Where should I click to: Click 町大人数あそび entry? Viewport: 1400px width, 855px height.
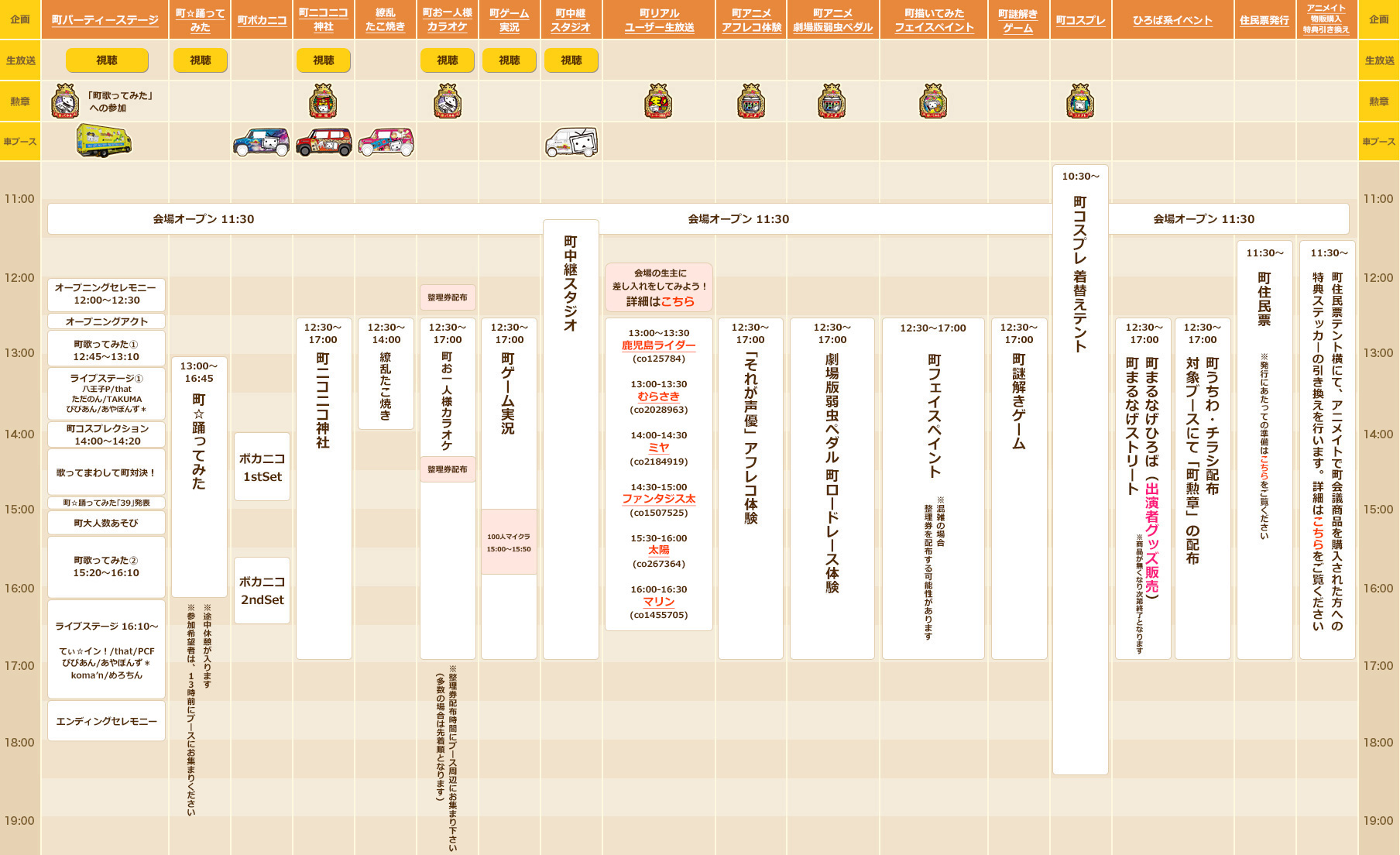(107, 523)
